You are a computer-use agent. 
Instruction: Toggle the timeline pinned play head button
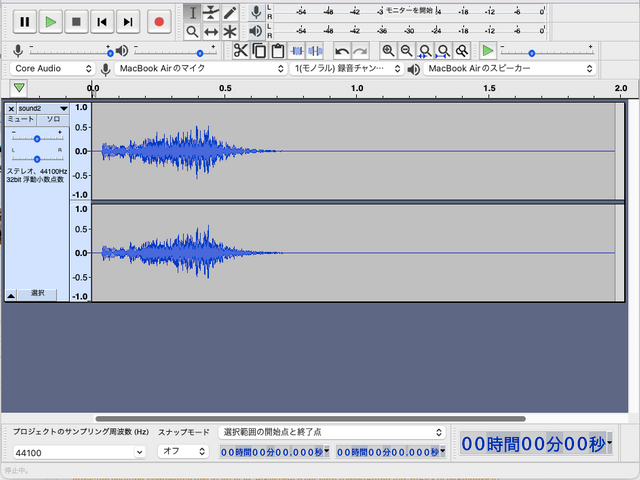(19, 88)
